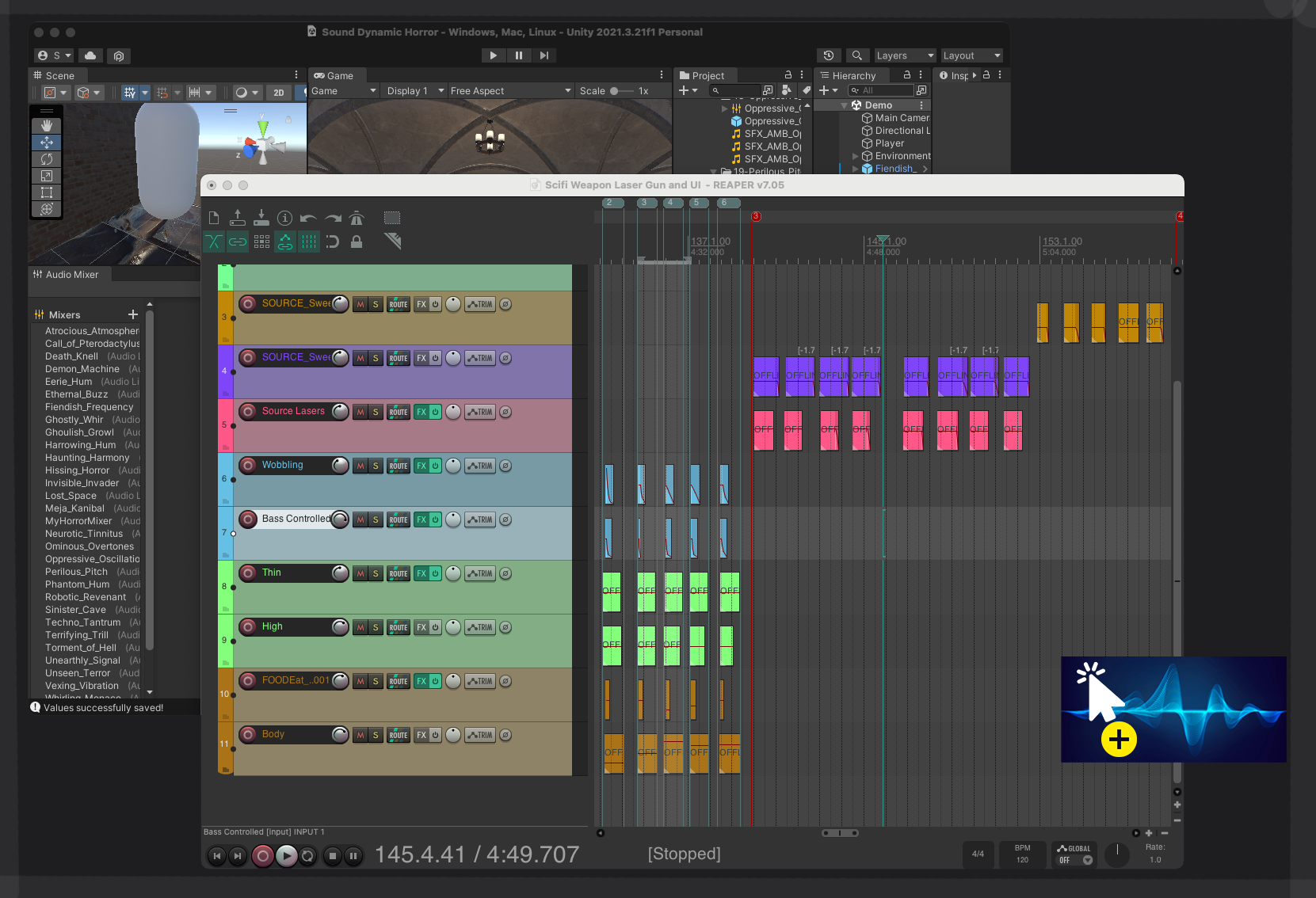Click REAPER's new project icon

214,218
